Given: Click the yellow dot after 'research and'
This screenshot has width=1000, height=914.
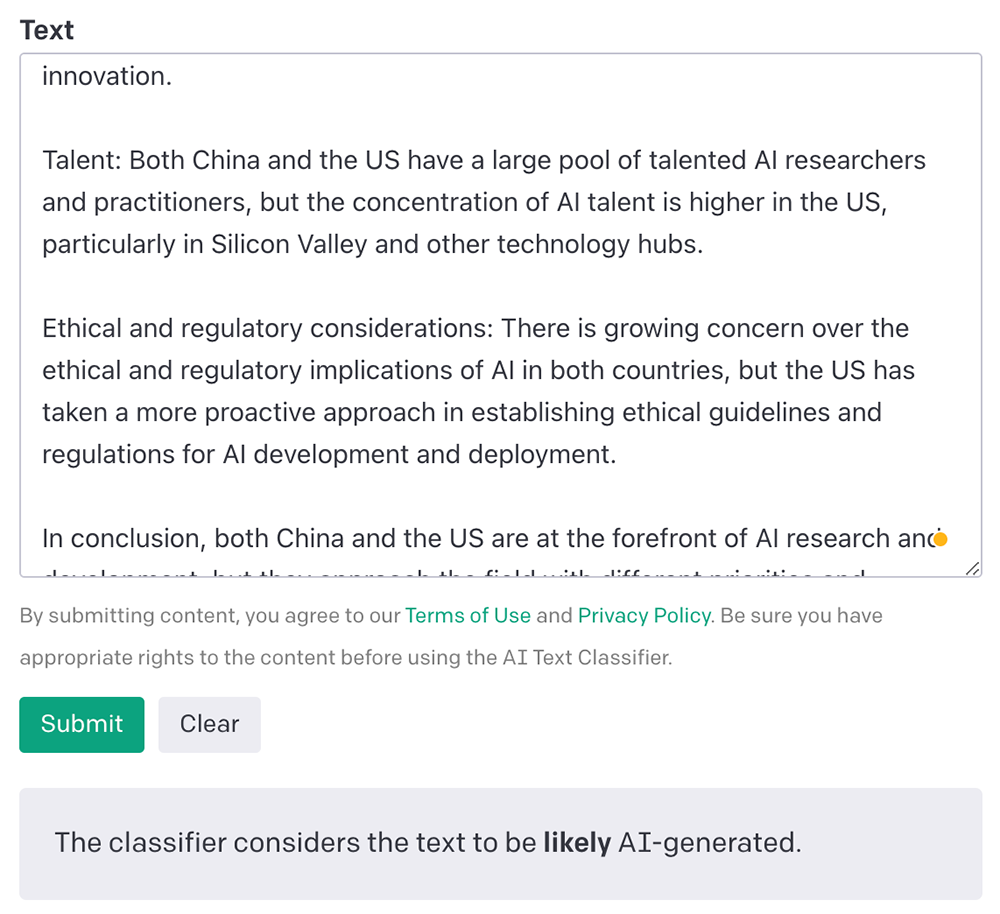Looking at the screenshot, I should (x=940, y=539).
